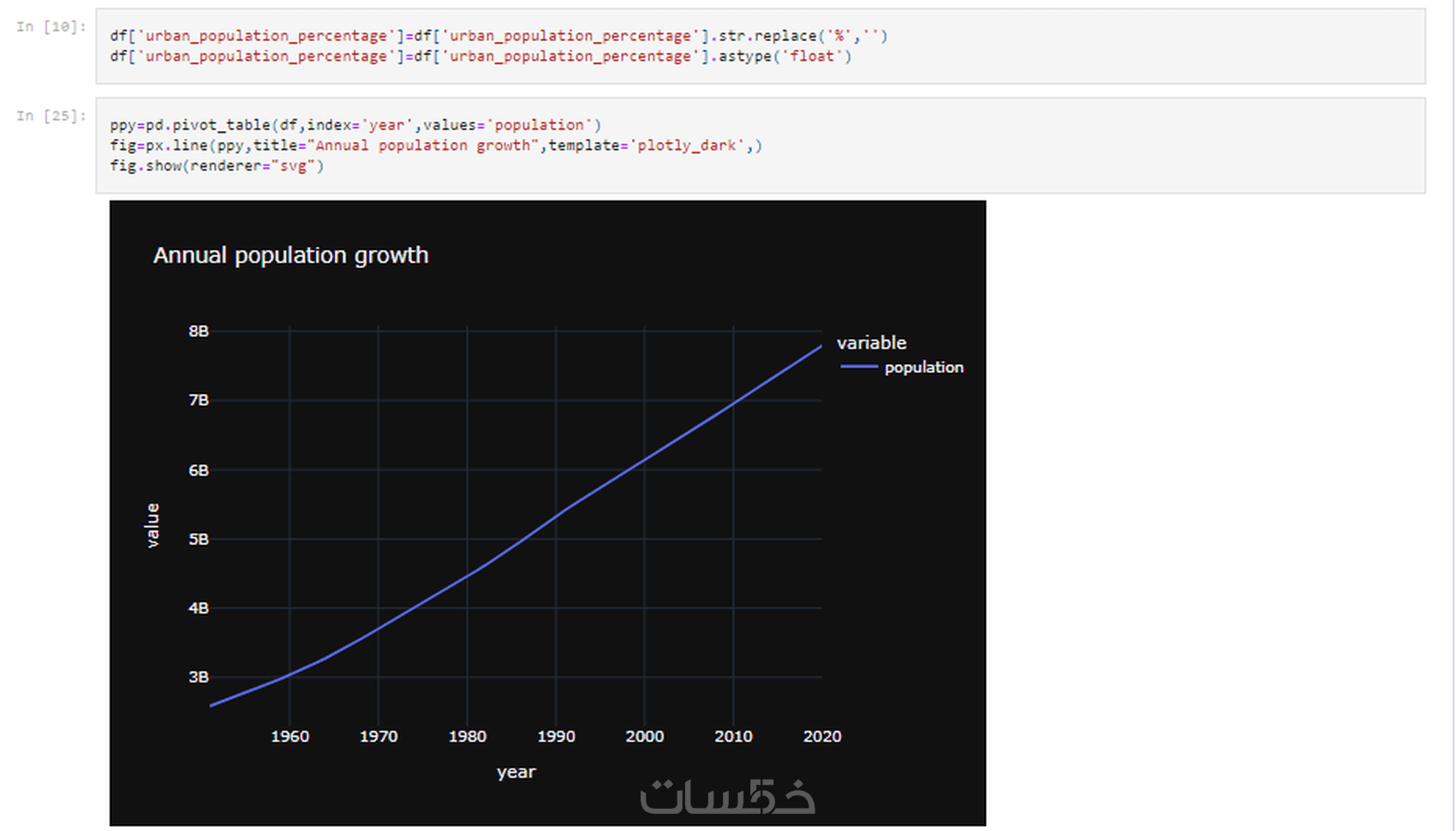
Task: Click the 6B y-axis tick label
Action: pos(199,469)
